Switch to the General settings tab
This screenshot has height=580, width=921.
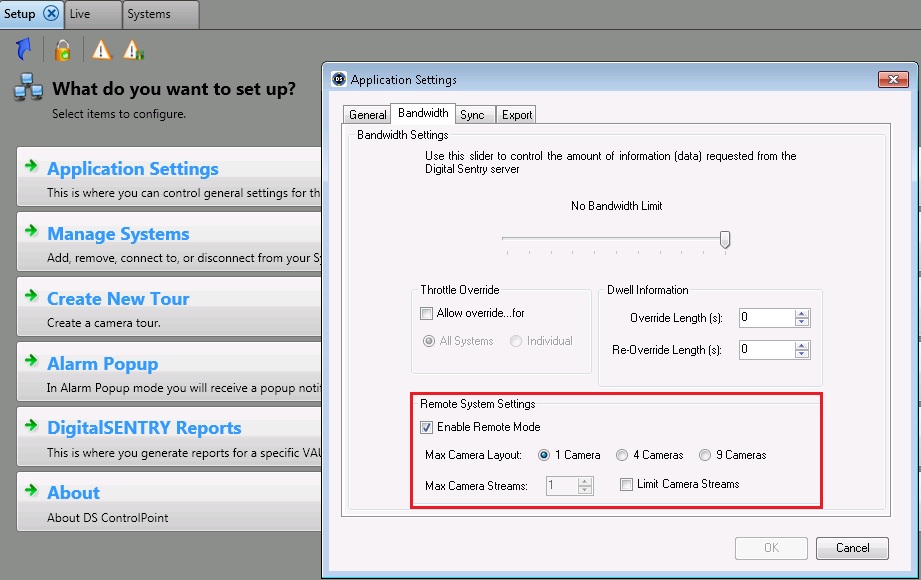coord(367,115)
